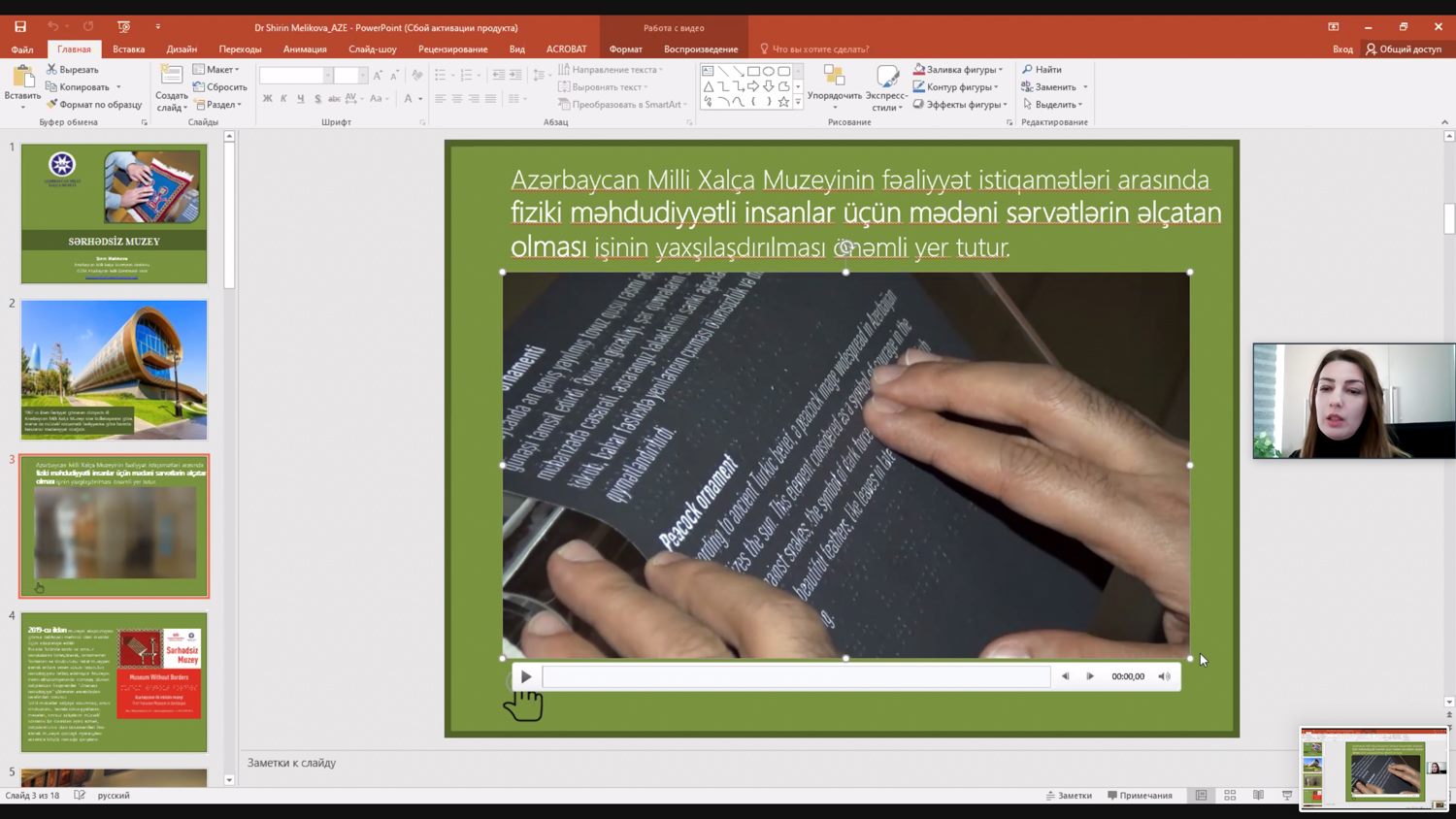Click the Вставить paste icon

pyautogui.click(x=21, y=78)
